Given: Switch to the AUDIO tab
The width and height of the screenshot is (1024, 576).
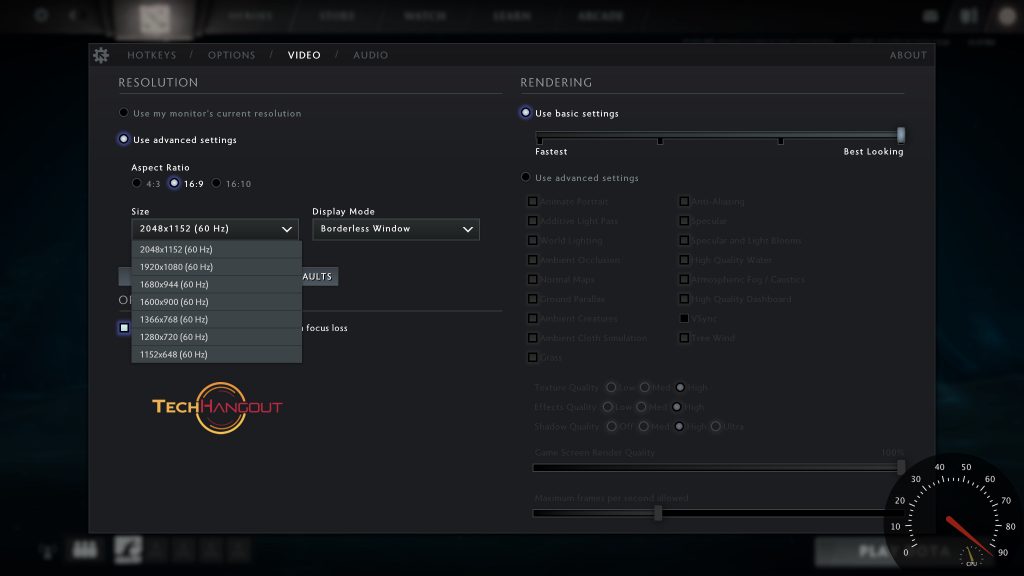Looking at the screenshot, I should pos(370,55).
